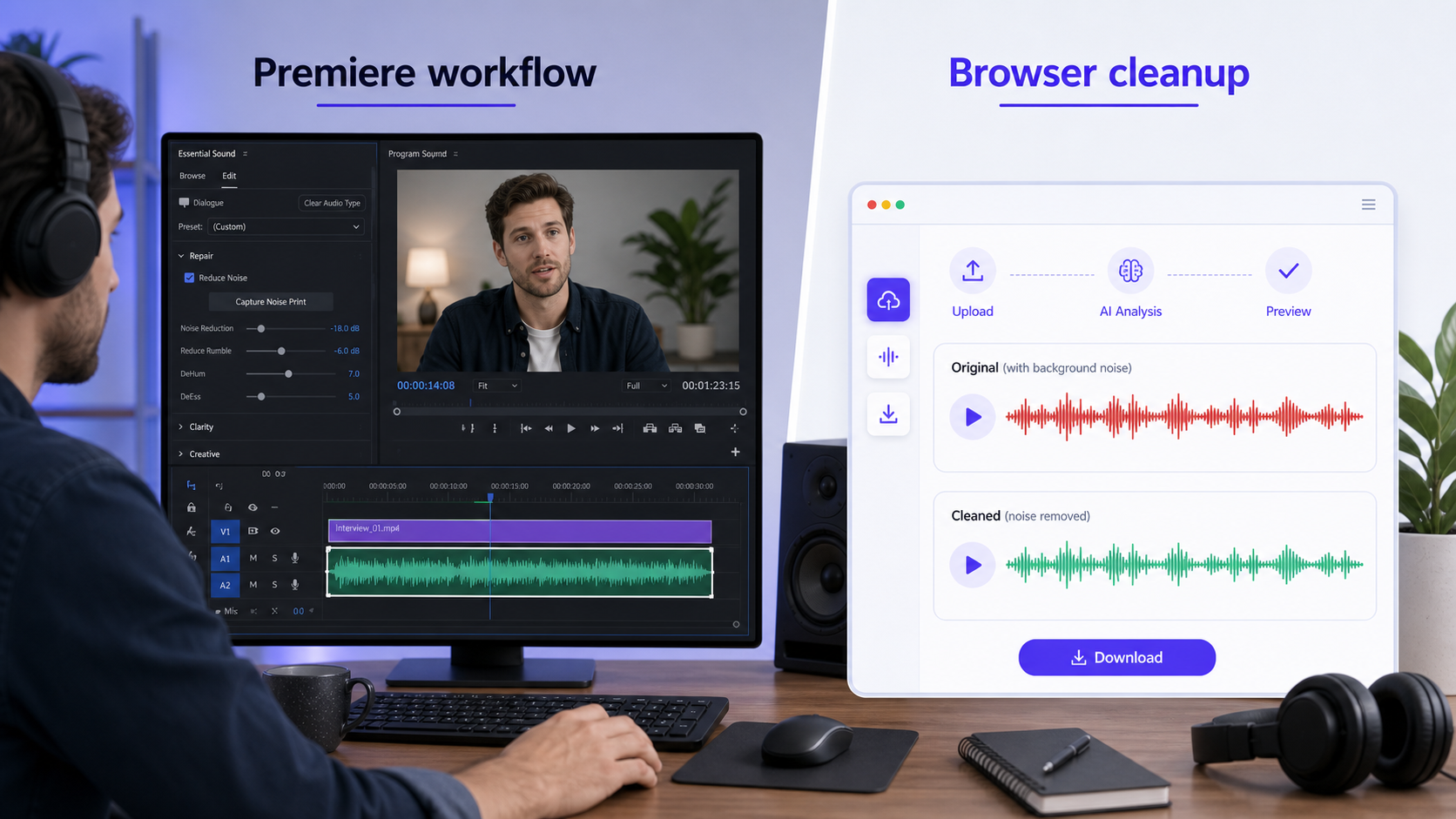Solo audio track A2
This screenshot has width=1456, height=819.
(274, 585)
